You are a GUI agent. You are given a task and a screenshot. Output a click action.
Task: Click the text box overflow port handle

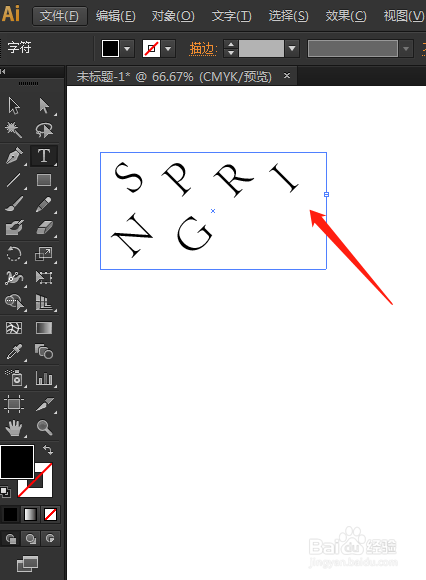(326, 194)
